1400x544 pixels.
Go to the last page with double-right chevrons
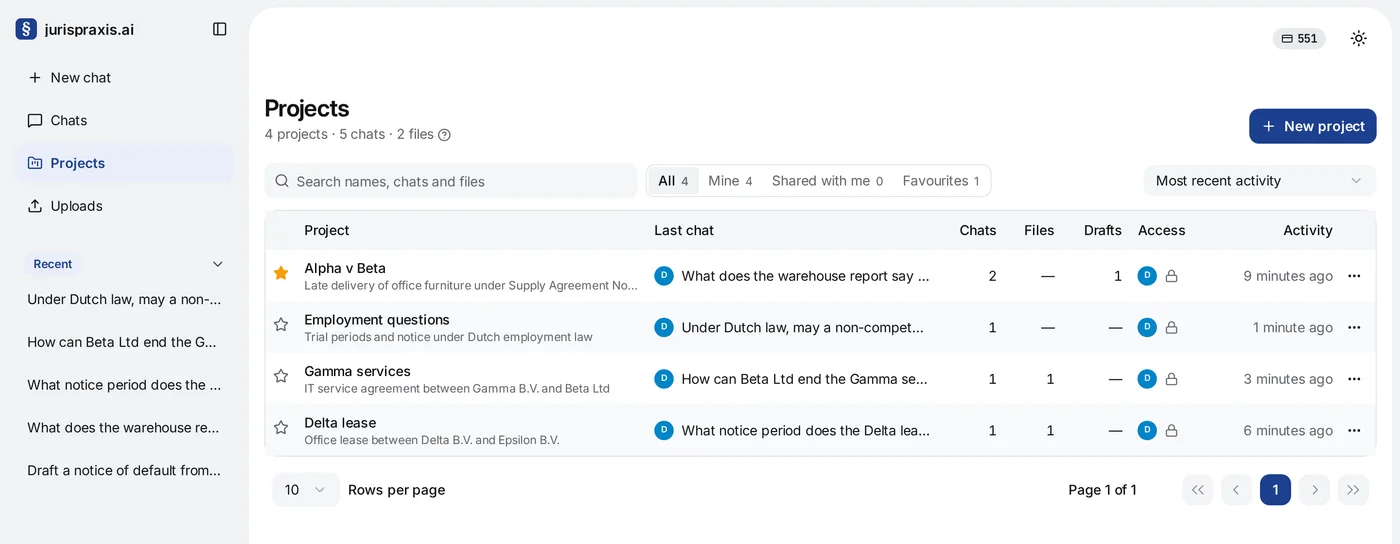[x=1353, y=490]
